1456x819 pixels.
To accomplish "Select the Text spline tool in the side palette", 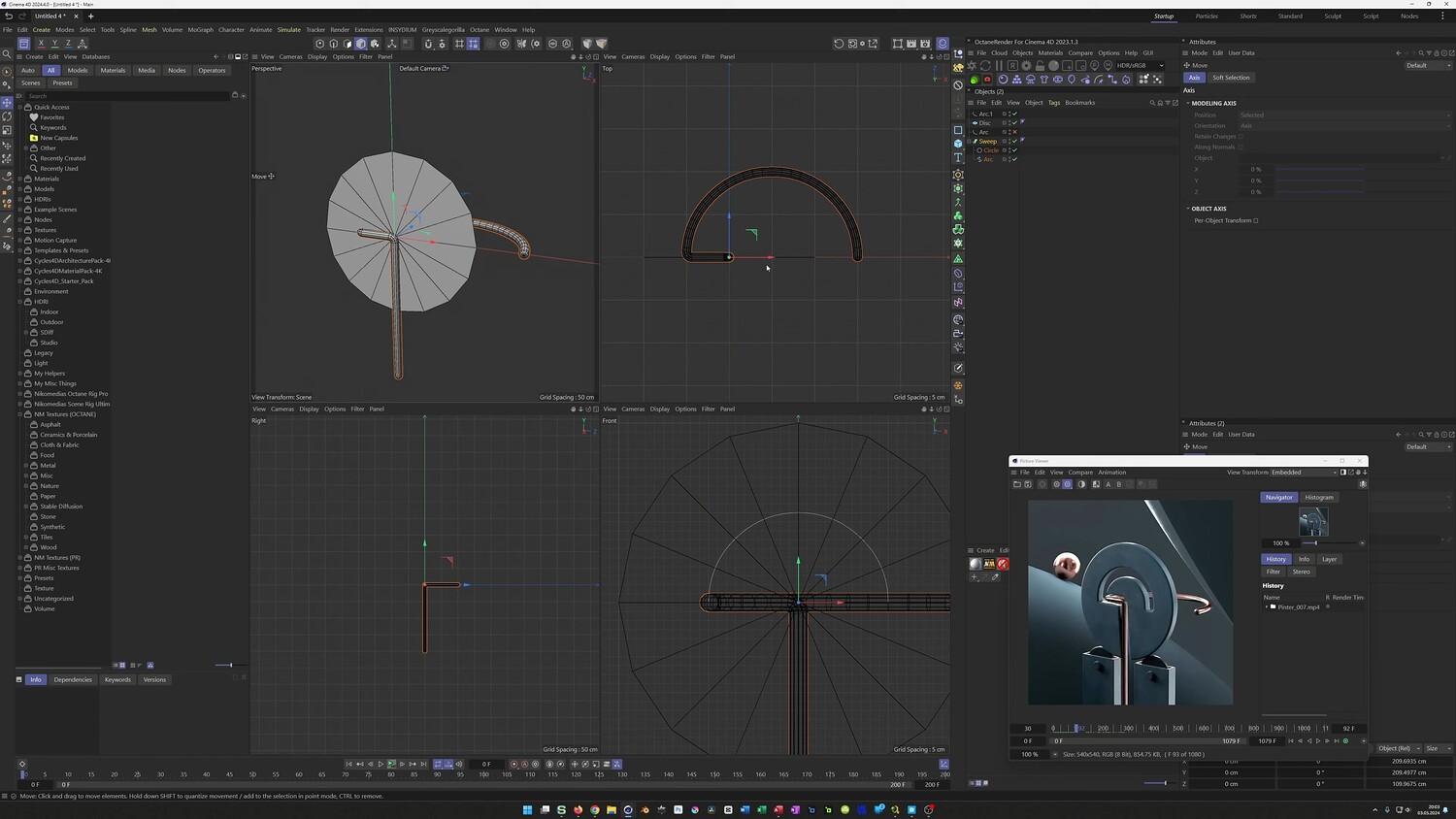I will pos(958,157).
